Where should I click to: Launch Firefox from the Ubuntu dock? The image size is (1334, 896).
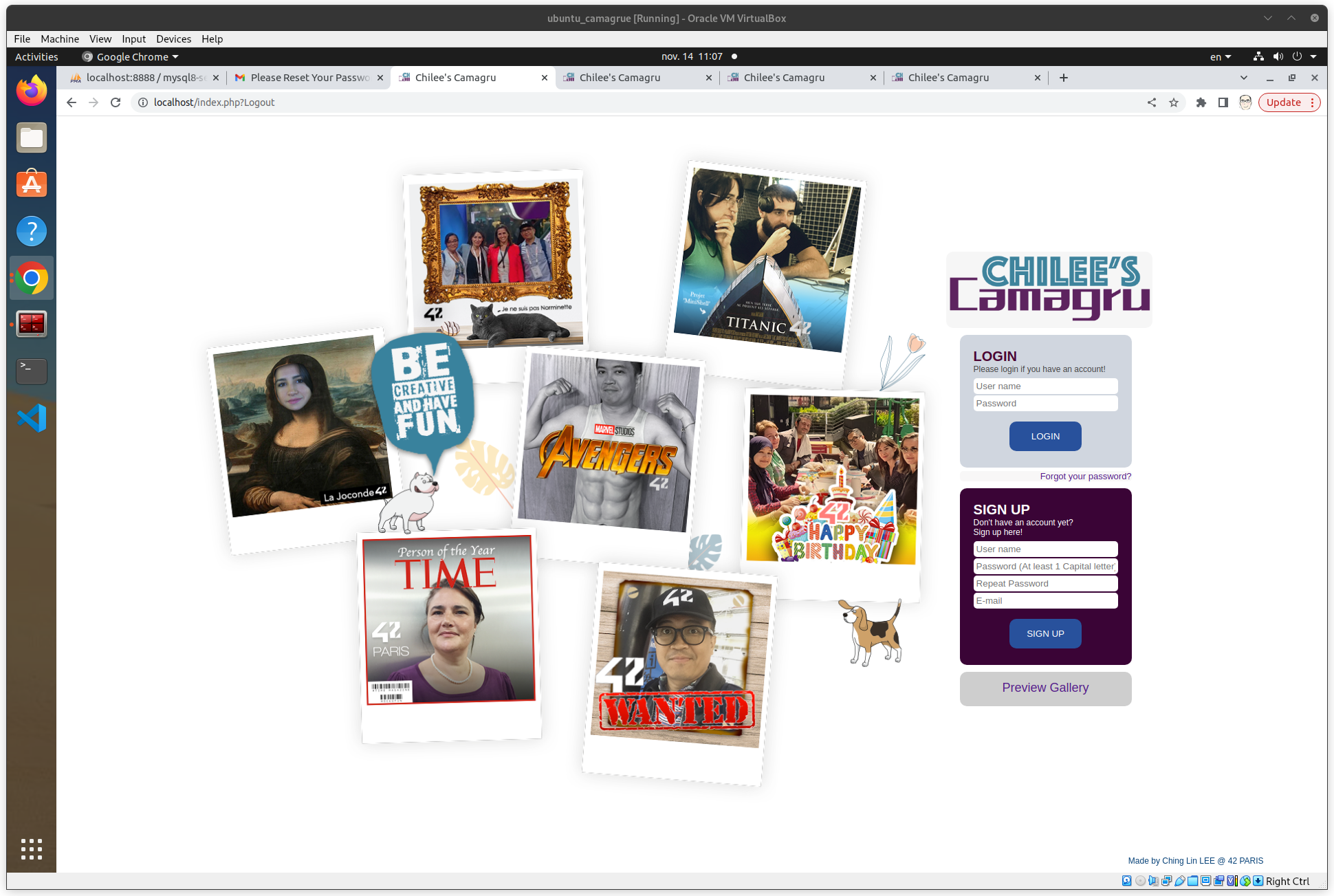point(32,91)
